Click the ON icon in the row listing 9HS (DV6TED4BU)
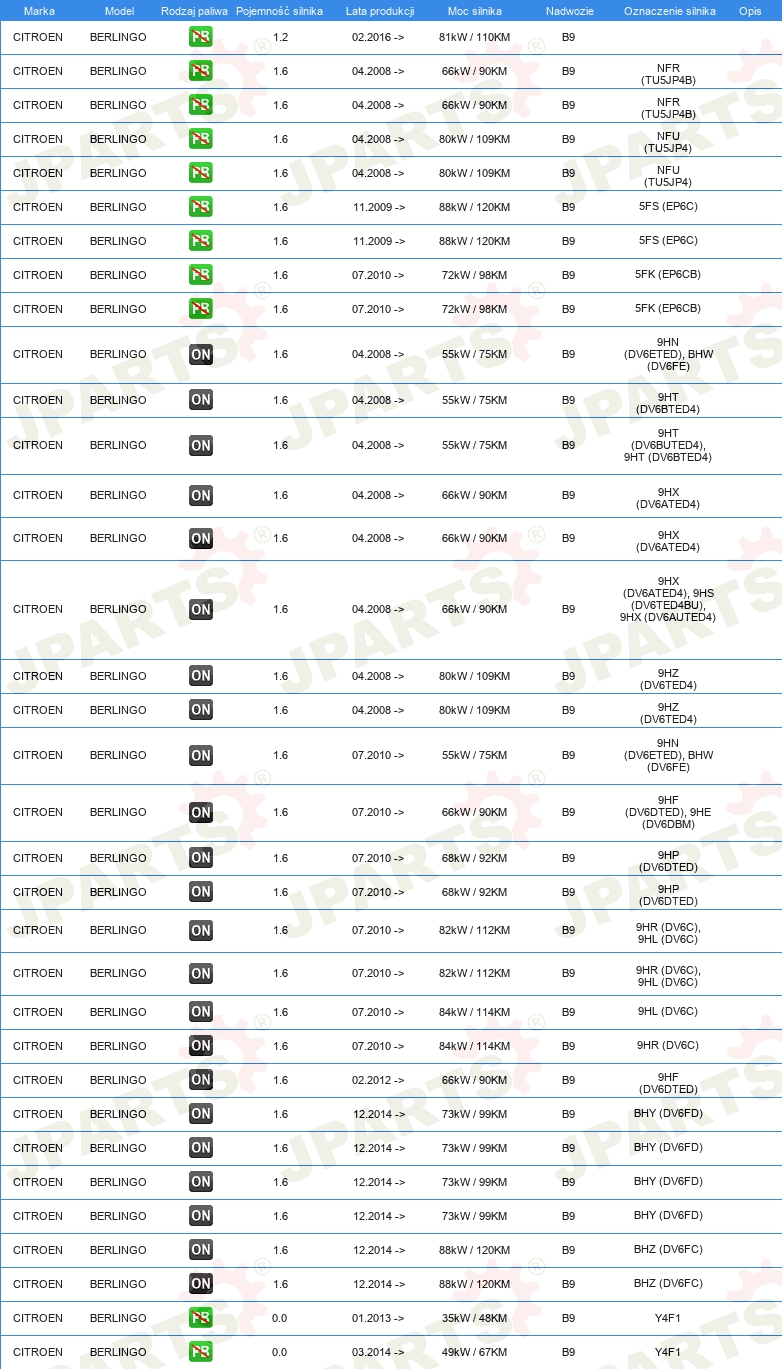This screenshot has height=1369, width=782. click(x=201, y=609)
